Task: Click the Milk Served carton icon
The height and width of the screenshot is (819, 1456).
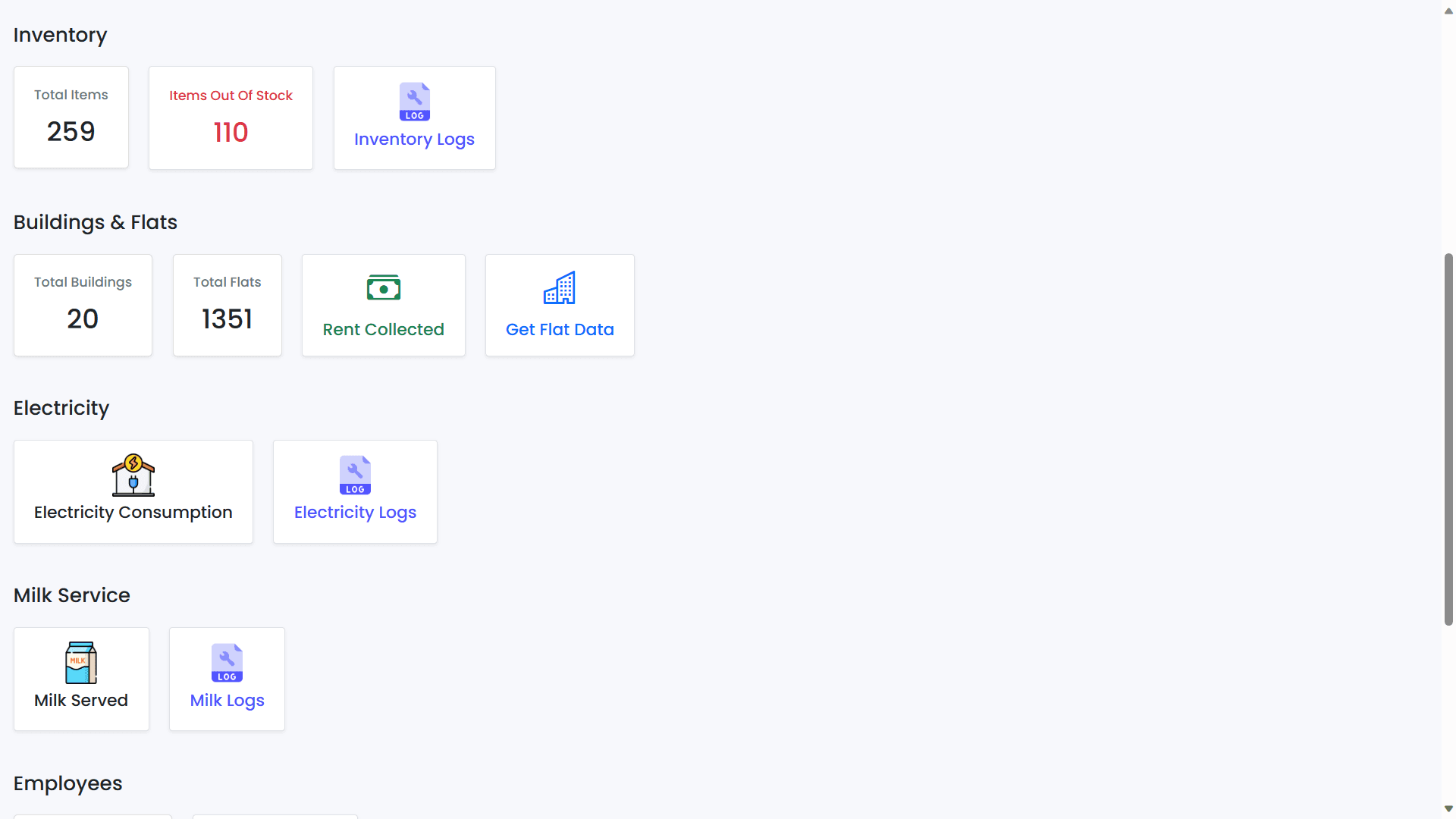Action: 80,662
